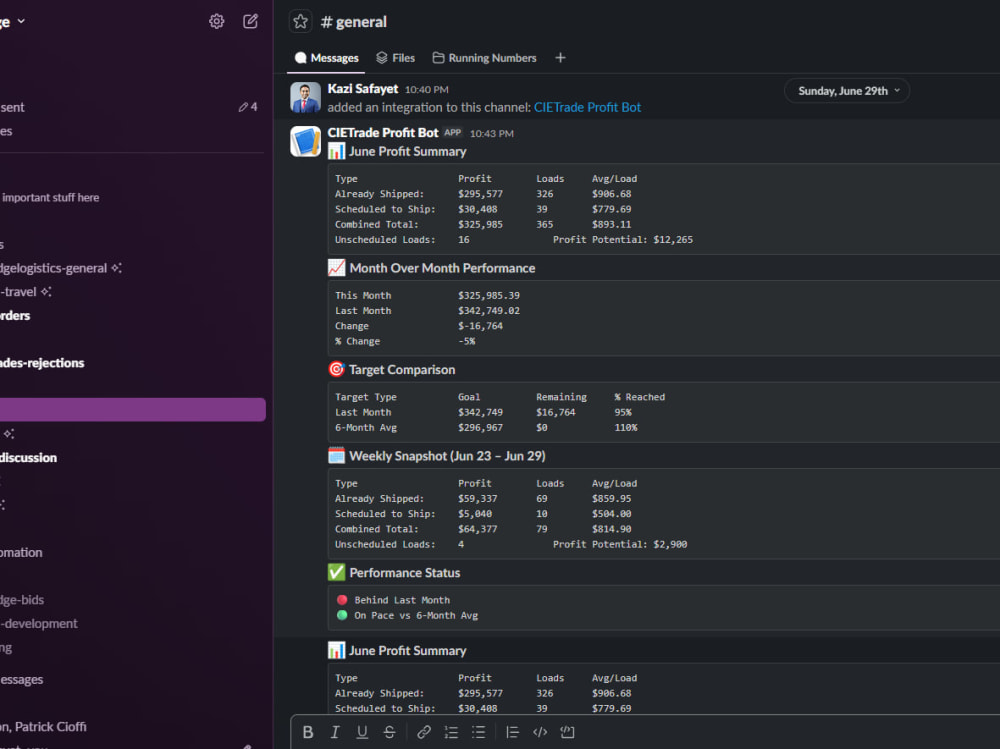Click the drafts pencil icon with count 4
Image resolution: width=1000 pixels, height=749 pixels.
point(248,107)
